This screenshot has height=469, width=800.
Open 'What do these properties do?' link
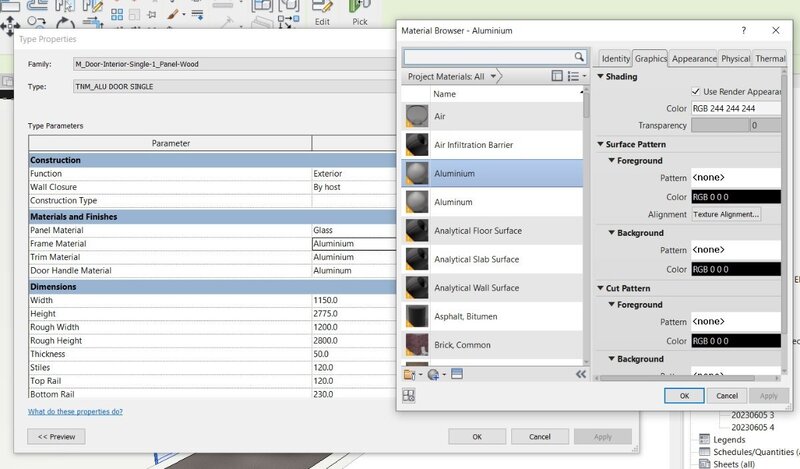tap(76, 411)
